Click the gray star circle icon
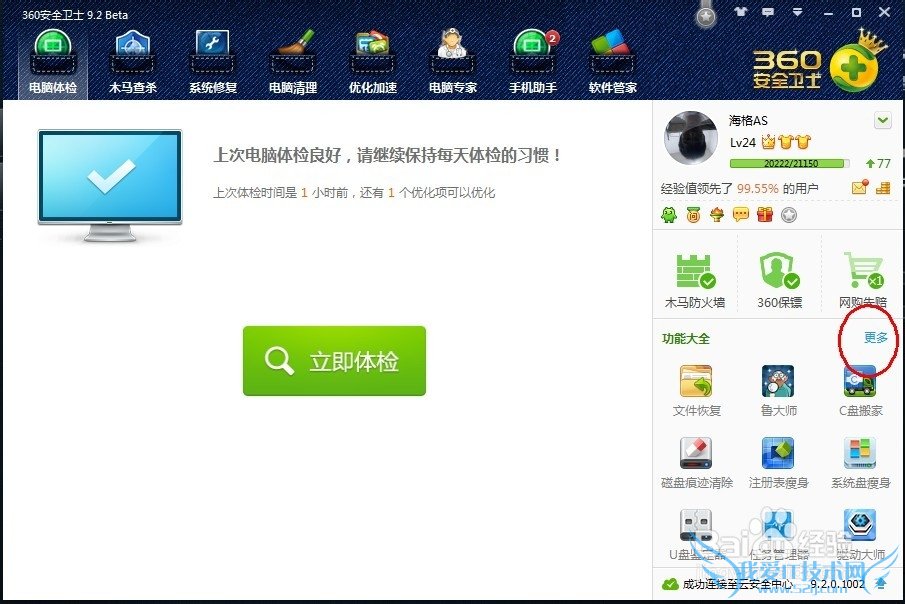 click(x=789, y=215)
